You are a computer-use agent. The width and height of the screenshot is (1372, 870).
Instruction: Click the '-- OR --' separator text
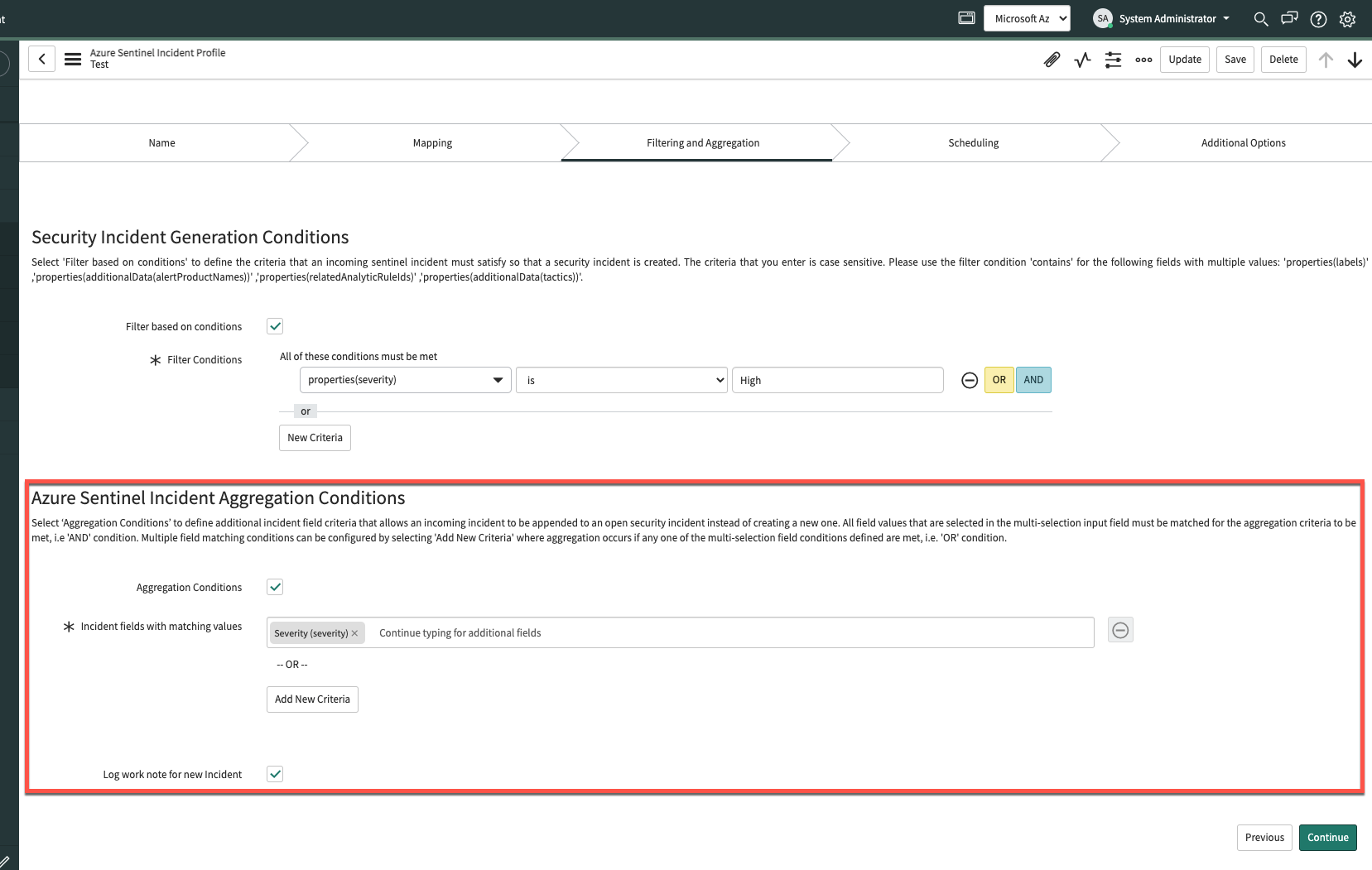tap(292, 665)
